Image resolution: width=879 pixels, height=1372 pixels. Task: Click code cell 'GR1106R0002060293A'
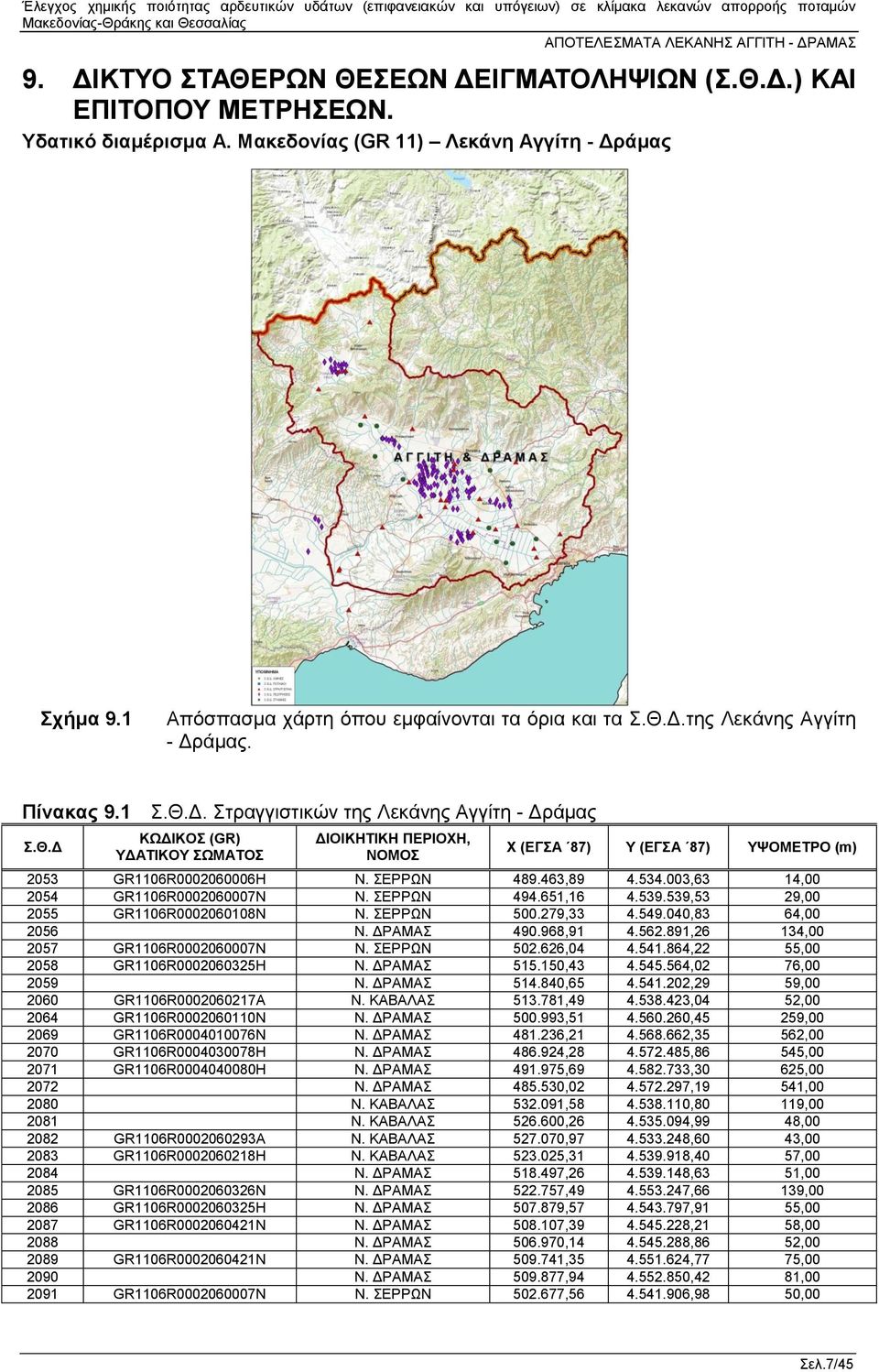(x=190, y=1138)
